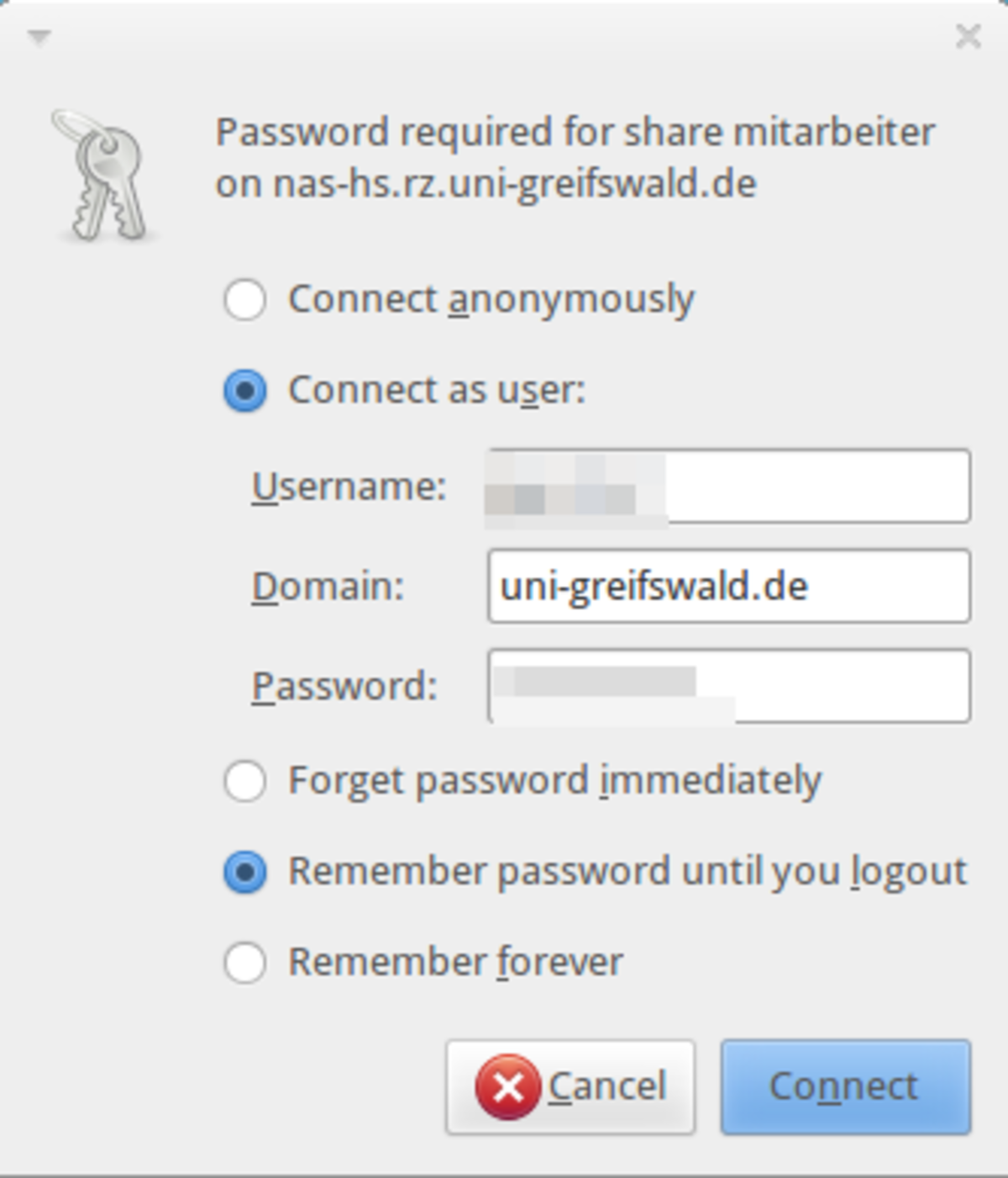Click the Username label

(x=349, y=486)
